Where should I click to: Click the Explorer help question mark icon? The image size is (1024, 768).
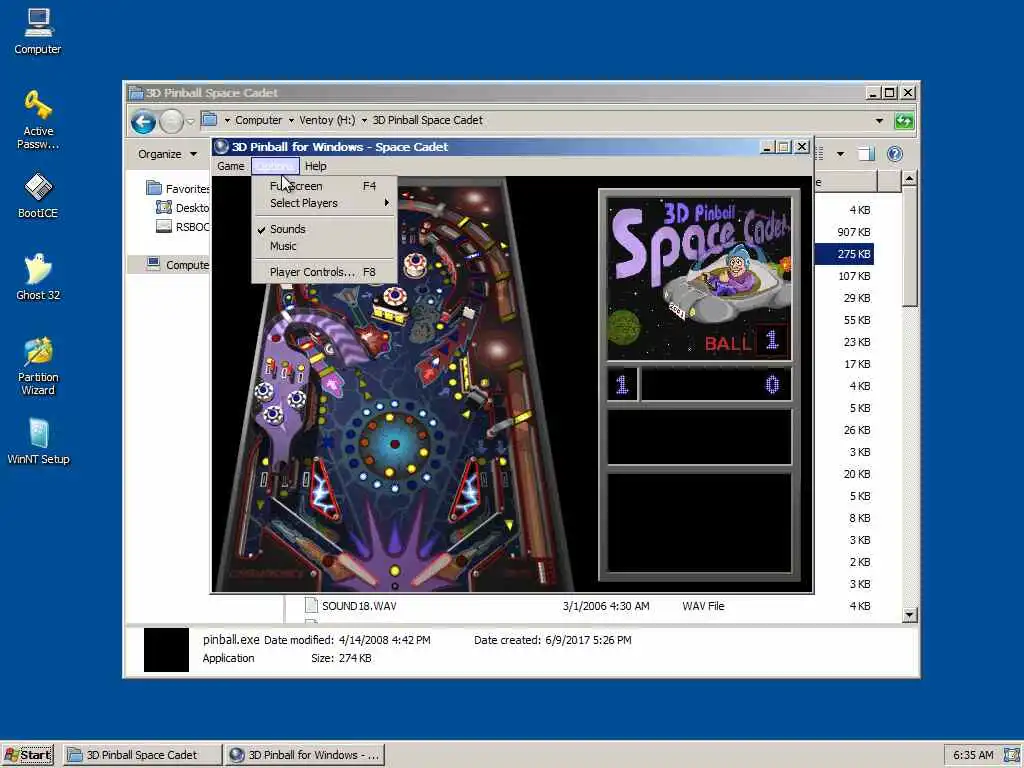[x=895, y=154]
